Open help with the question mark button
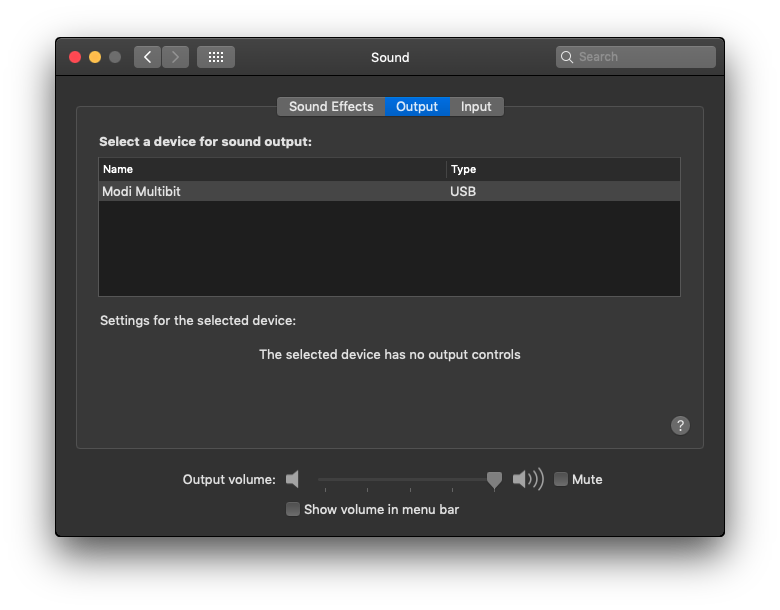This screenshot has width=780, height=610. [680, 425]
